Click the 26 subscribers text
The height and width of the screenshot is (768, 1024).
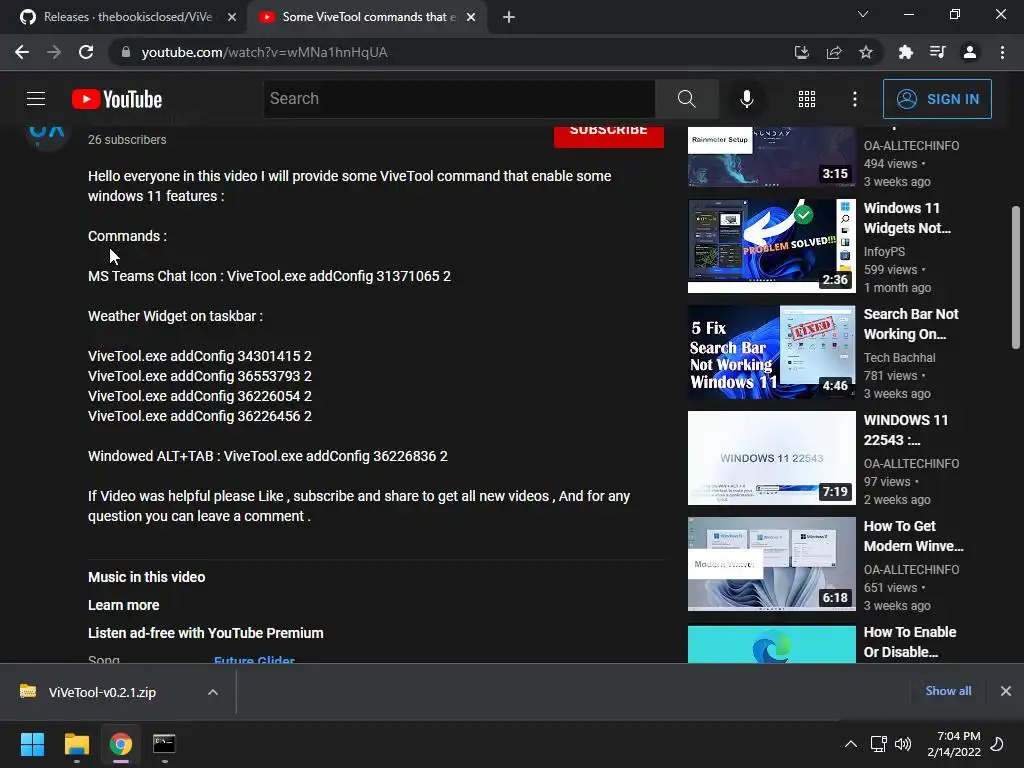click(127, 140)
